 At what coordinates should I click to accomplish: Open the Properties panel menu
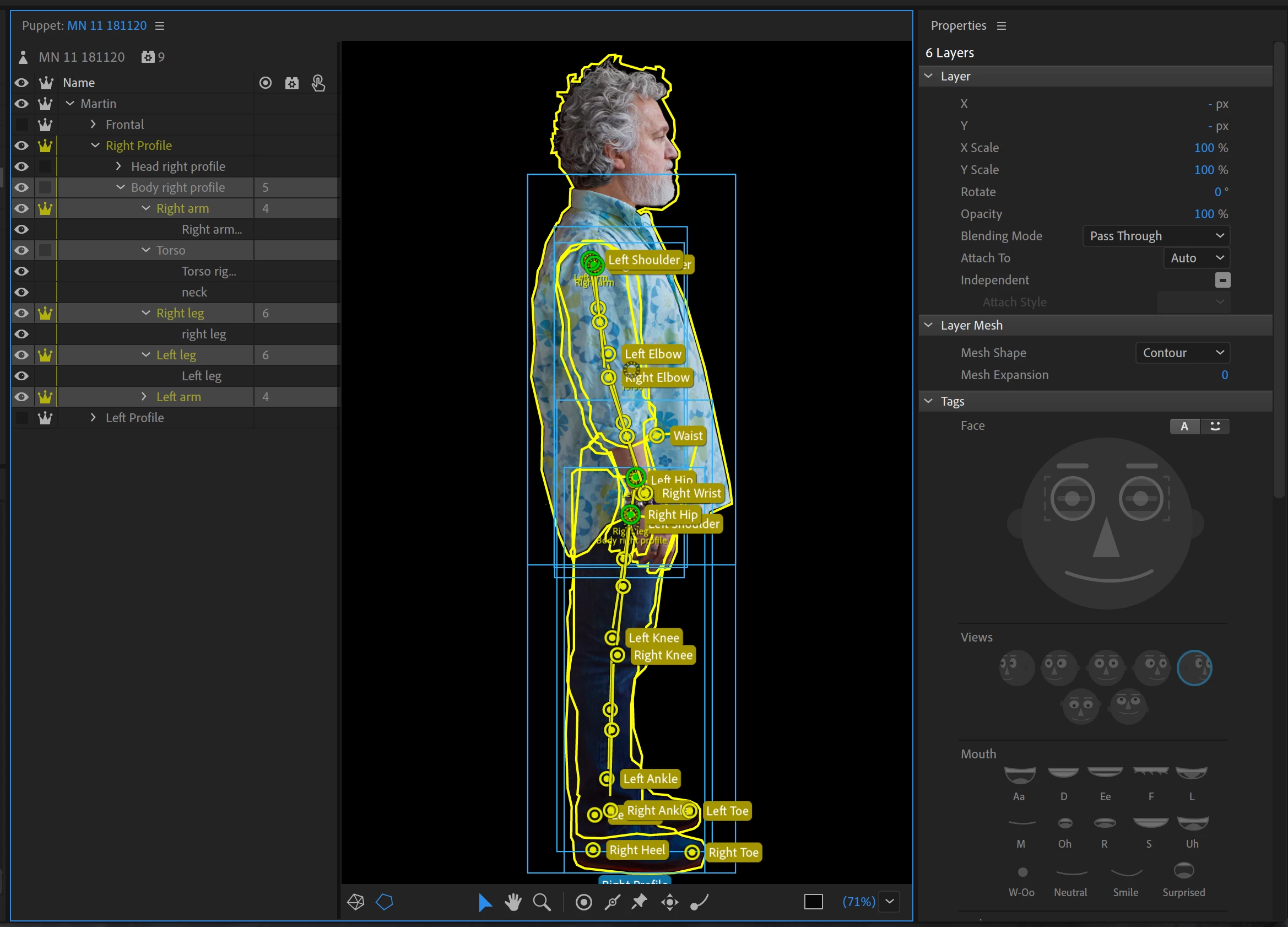point(1001,25)
